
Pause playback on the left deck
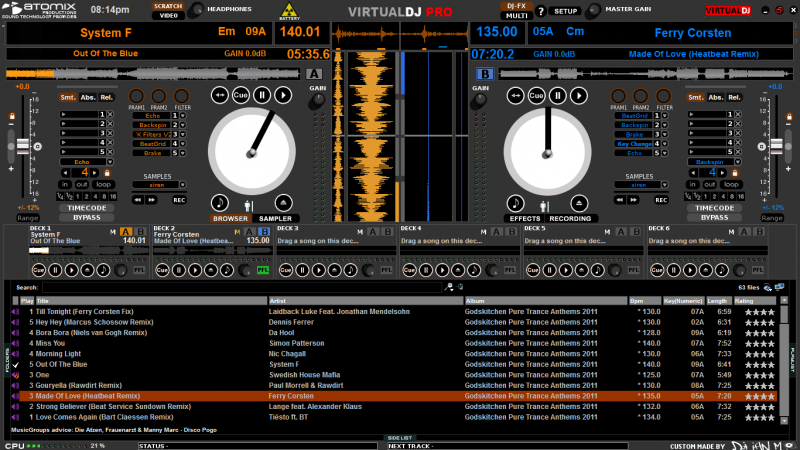point(261,95)
